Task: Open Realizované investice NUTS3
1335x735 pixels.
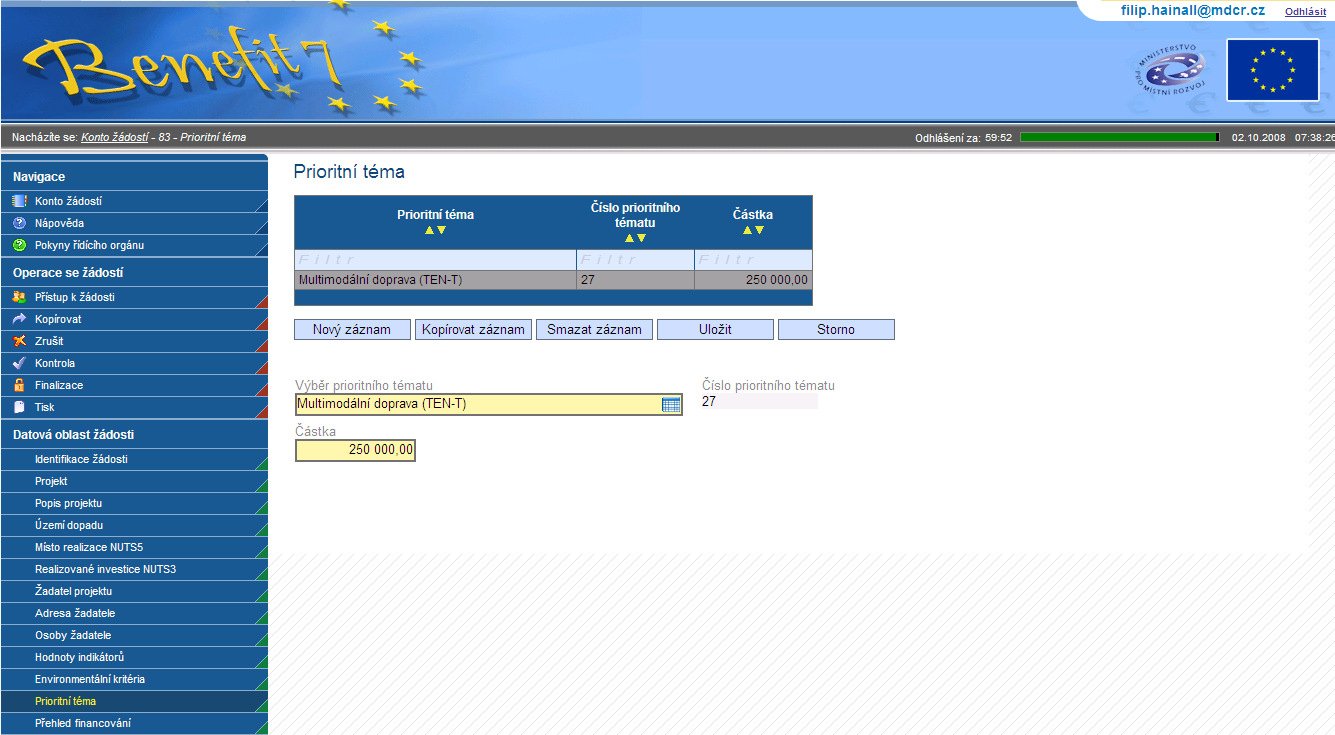Action: click(x=134, y=569)
